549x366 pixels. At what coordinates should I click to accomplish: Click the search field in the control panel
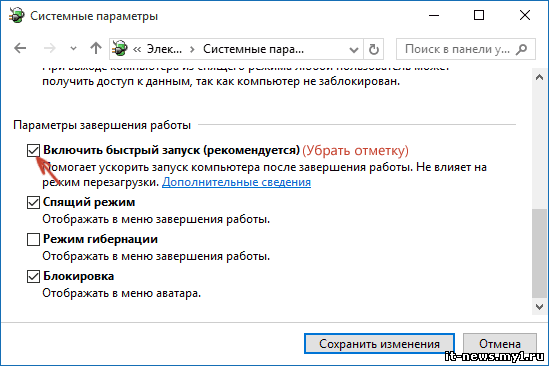tap(466, 49)
